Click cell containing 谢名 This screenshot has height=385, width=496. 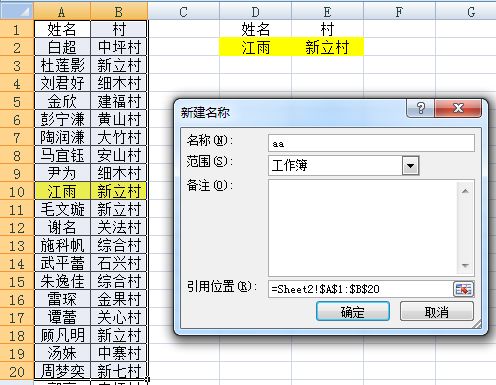62,227
